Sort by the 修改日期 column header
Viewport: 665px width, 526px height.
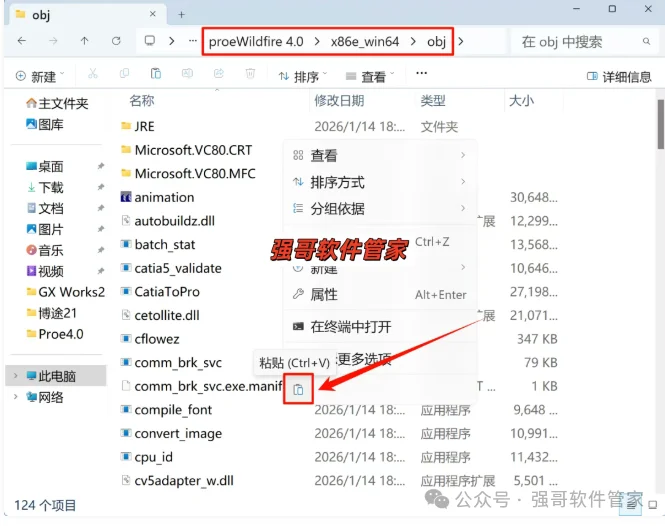(x=339, y=101)
